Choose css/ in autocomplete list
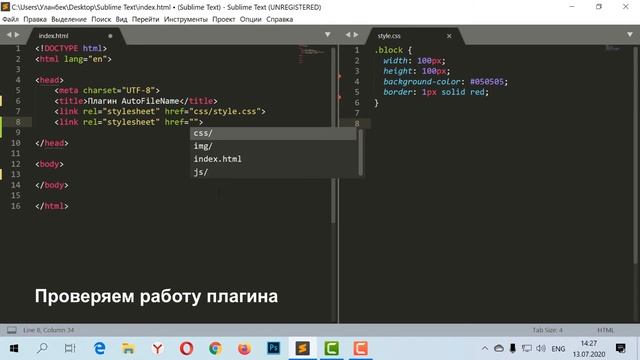640x360 pixels. (x=273, y=133)
